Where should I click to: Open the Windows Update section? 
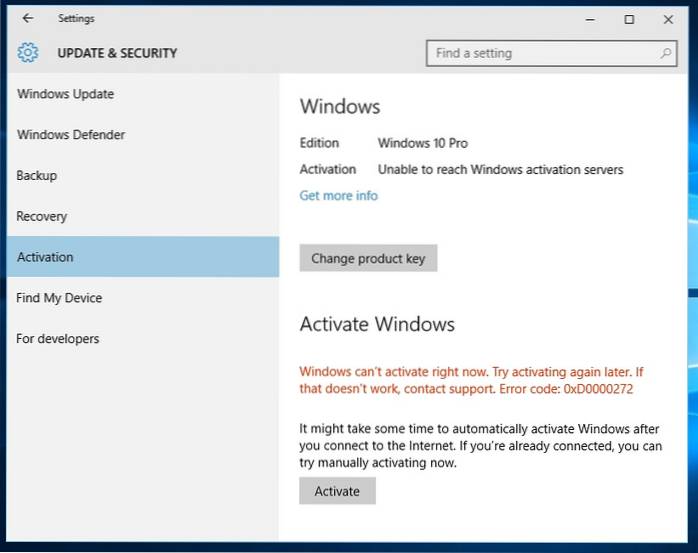[x=65, y=94]
